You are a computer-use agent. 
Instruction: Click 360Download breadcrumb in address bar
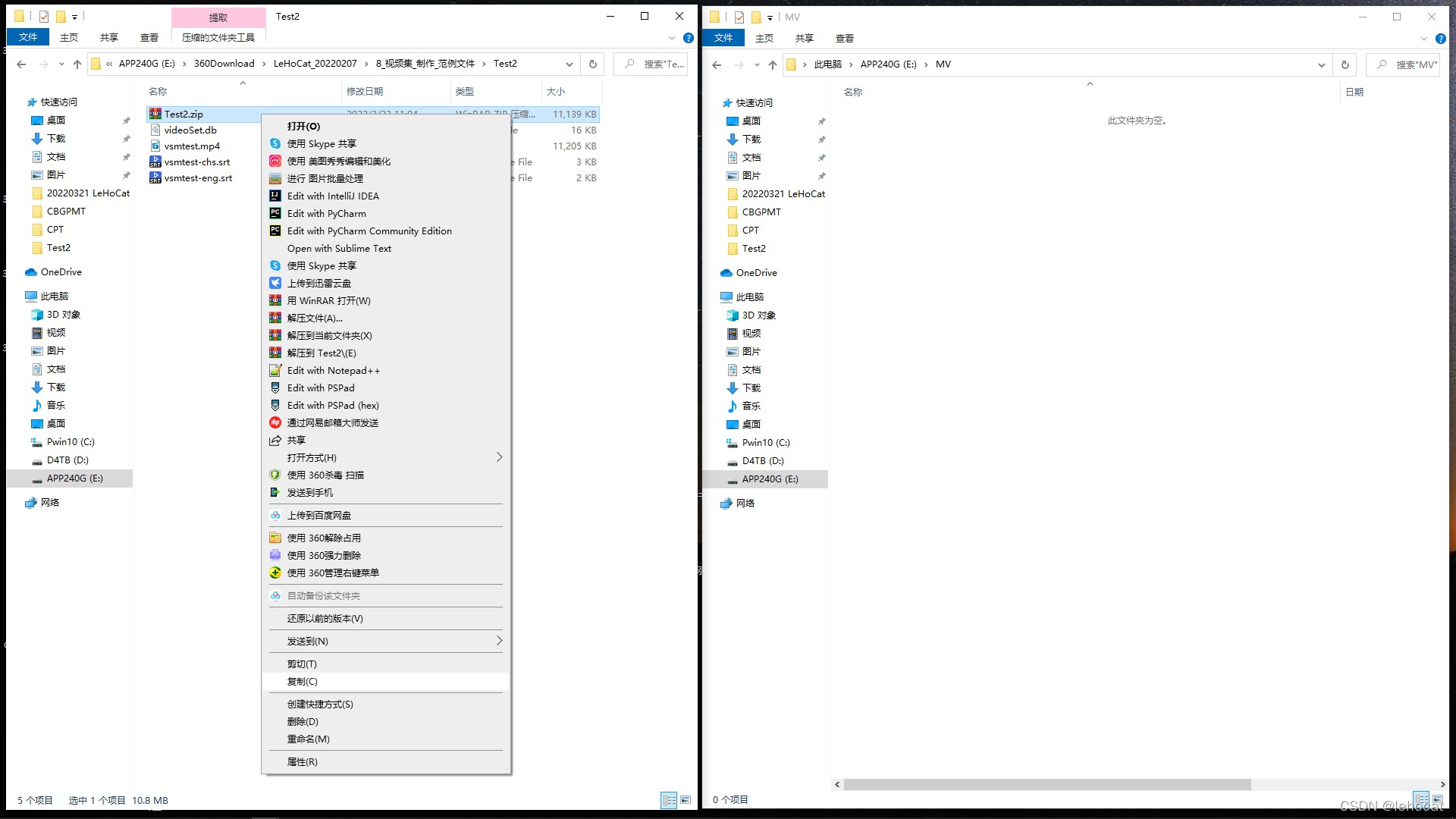(224, 64)
